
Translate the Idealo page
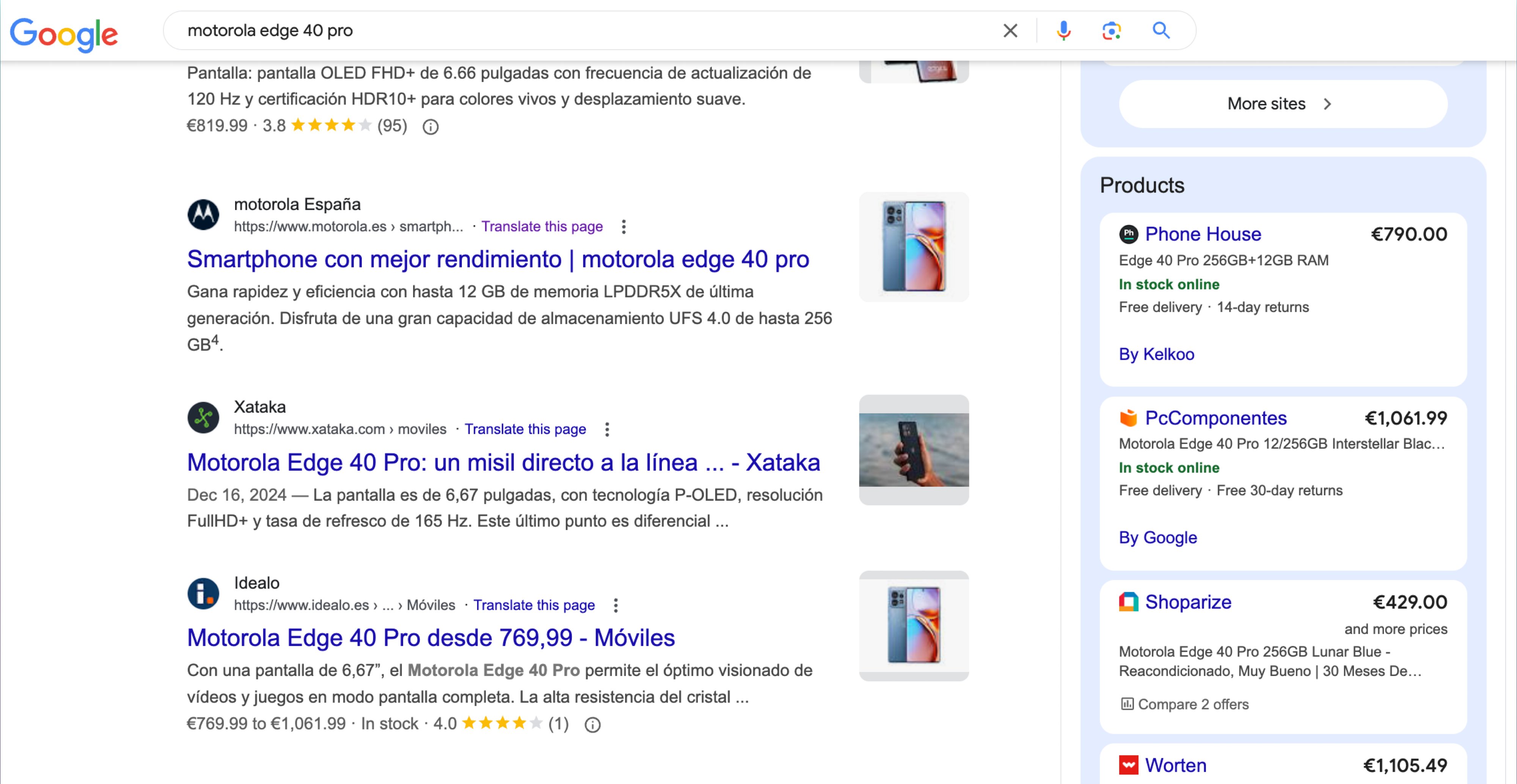point(534,605)
